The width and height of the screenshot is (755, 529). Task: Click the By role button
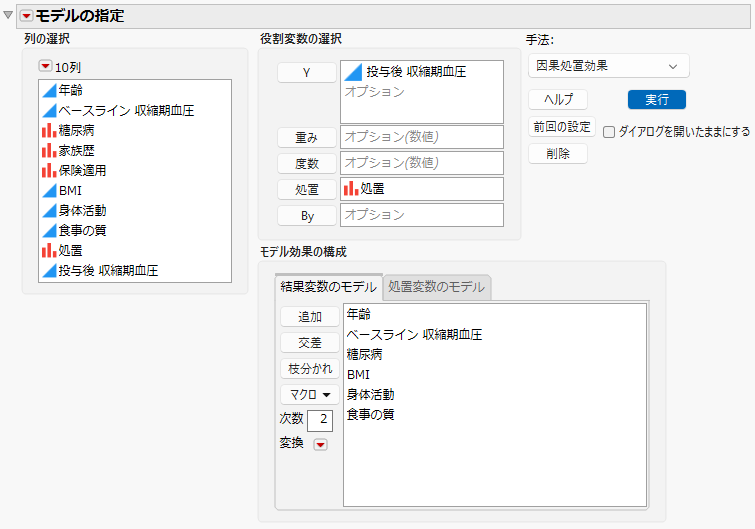click(307, 216)
